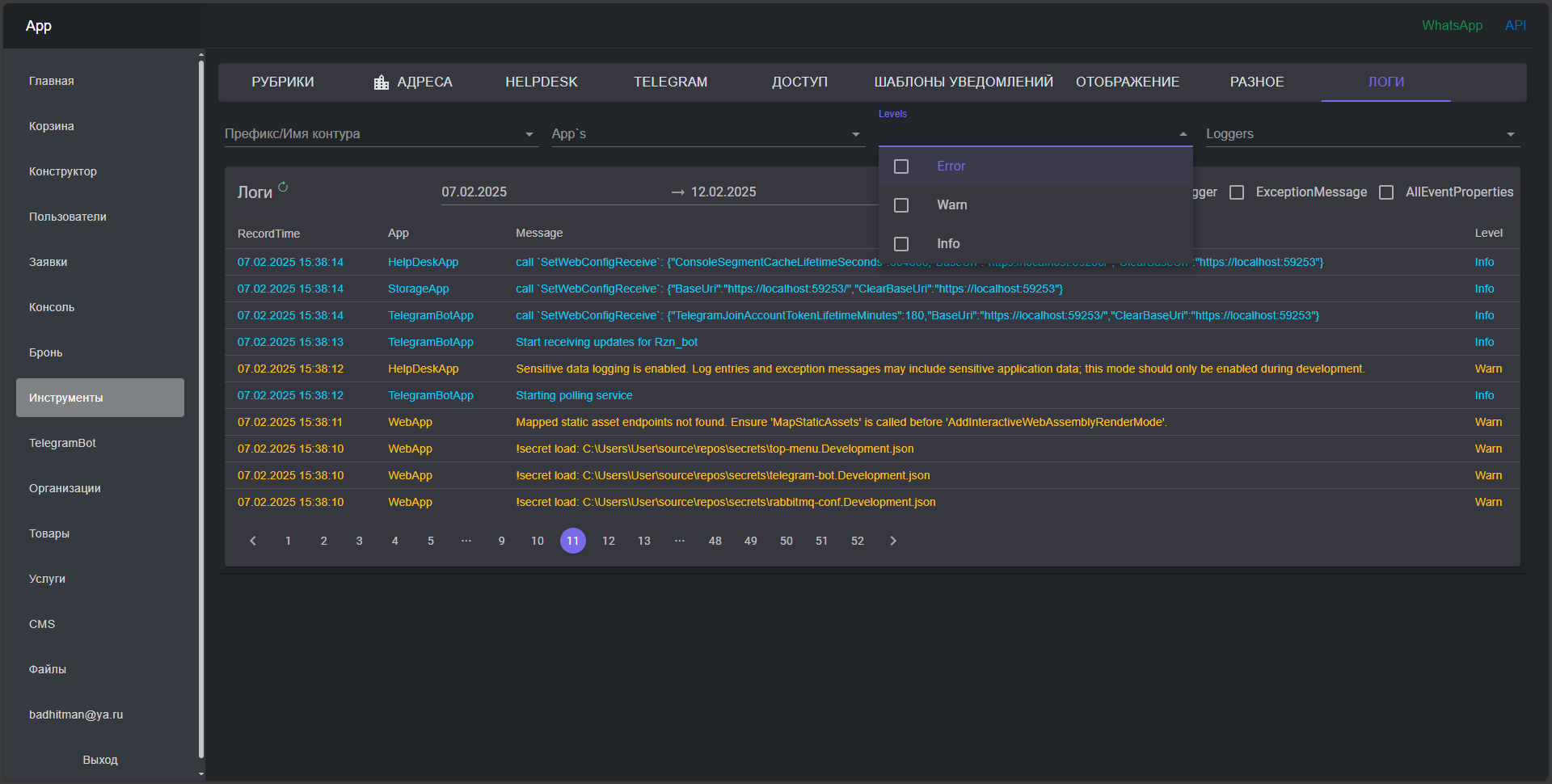Click Выход to log out
The width and height of the screenshot is (1552, 784).
point(100,760)
